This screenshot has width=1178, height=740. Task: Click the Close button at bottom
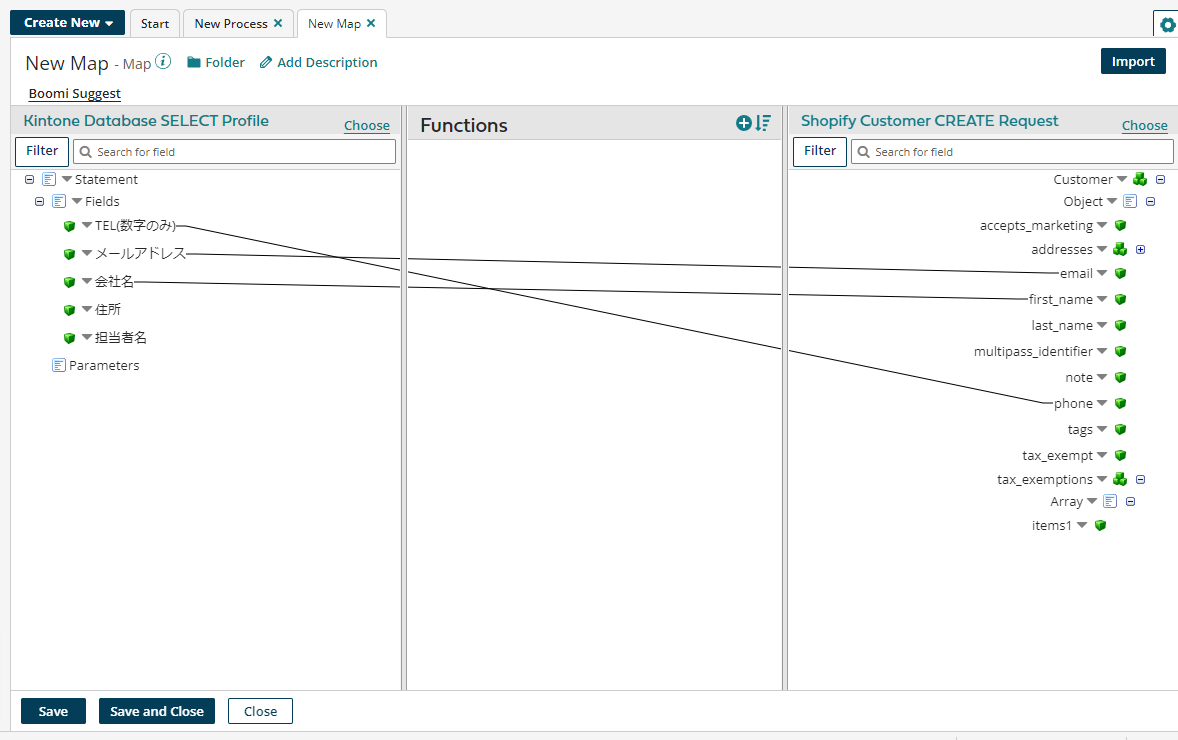point(261,711)
